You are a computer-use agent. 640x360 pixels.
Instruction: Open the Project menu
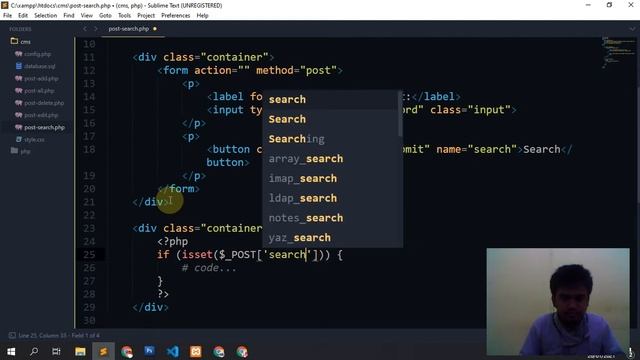tap(146, 16)
